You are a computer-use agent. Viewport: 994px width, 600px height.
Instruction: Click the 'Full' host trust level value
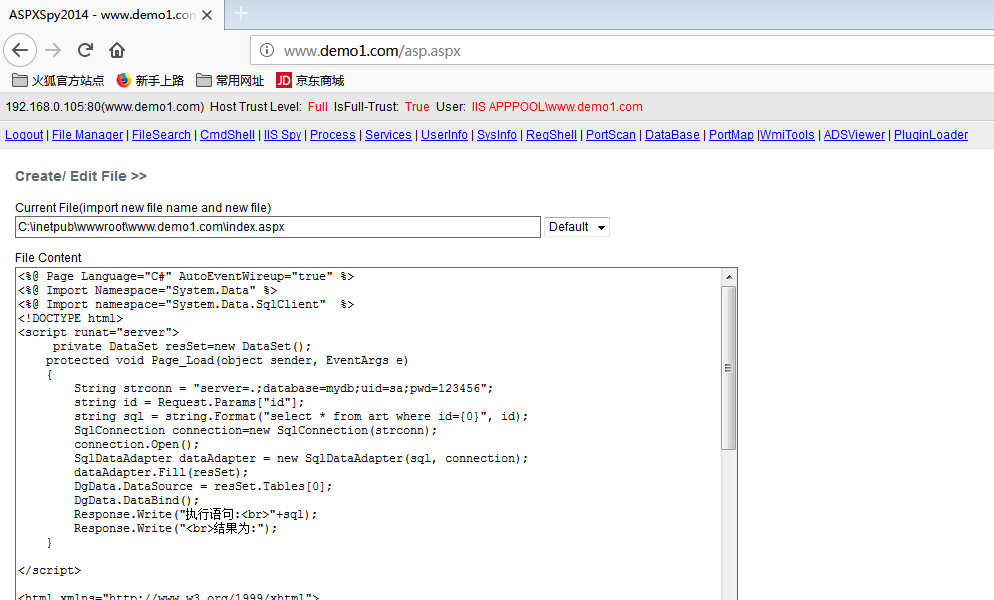point(318,107)
